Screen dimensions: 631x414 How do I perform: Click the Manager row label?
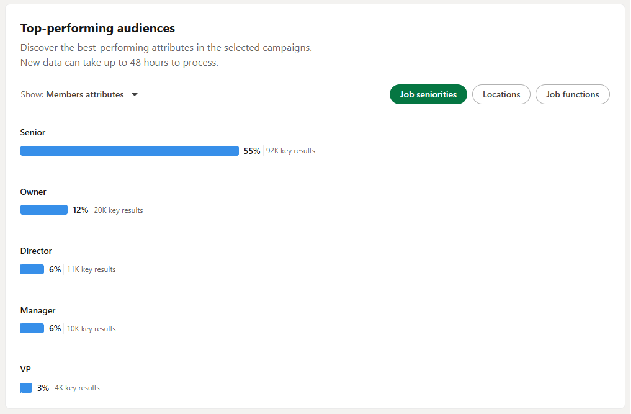point(37,310)
